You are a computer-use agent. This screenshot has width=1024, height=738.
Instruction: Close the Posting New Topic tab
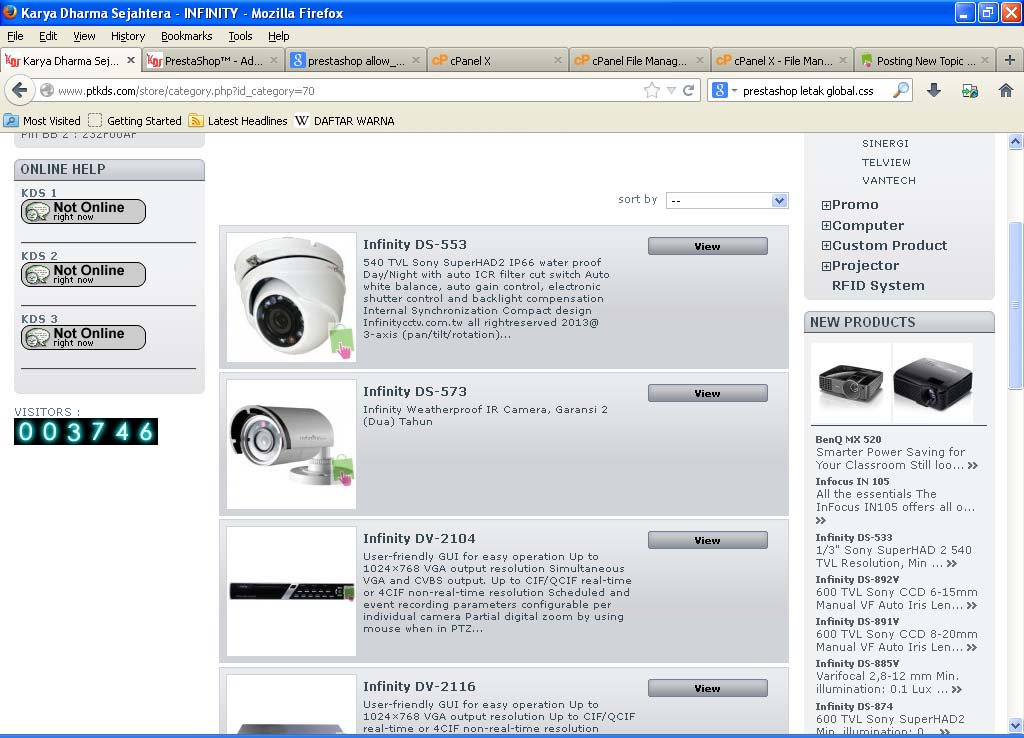[x=984, y=60]
